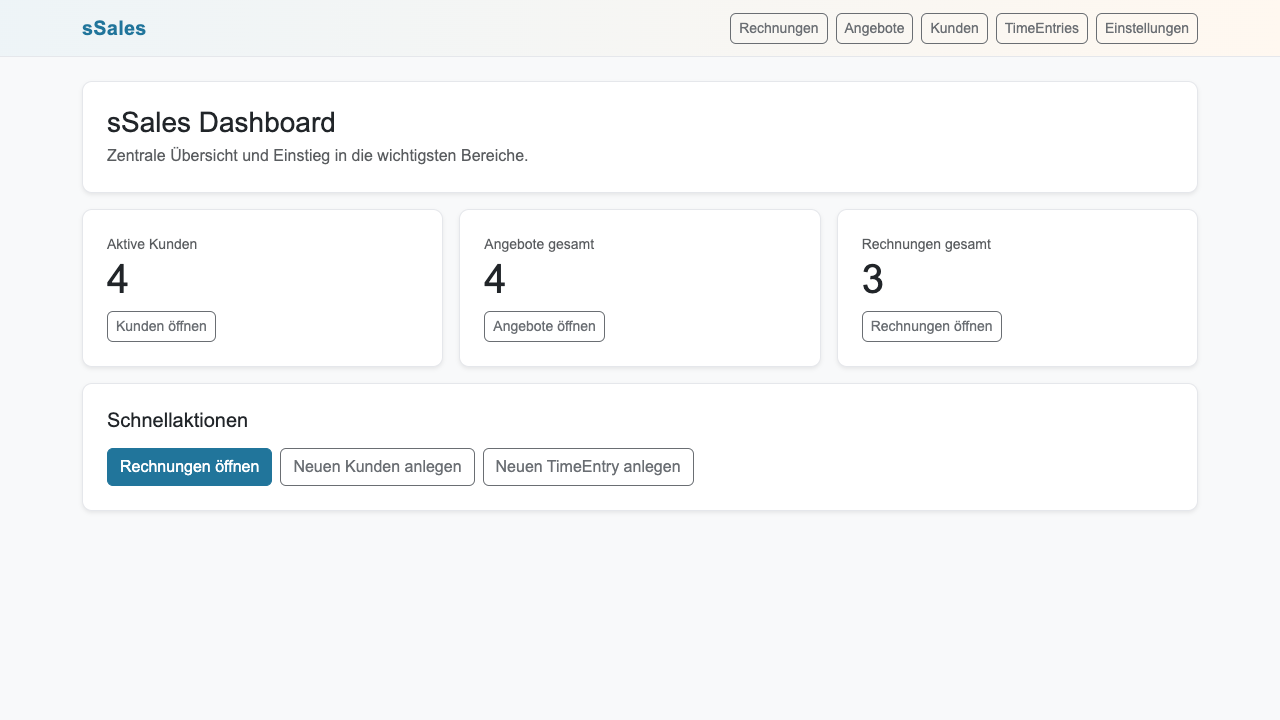
Task: Select Neuen Kunden anlegen
Action: point(377,467)
